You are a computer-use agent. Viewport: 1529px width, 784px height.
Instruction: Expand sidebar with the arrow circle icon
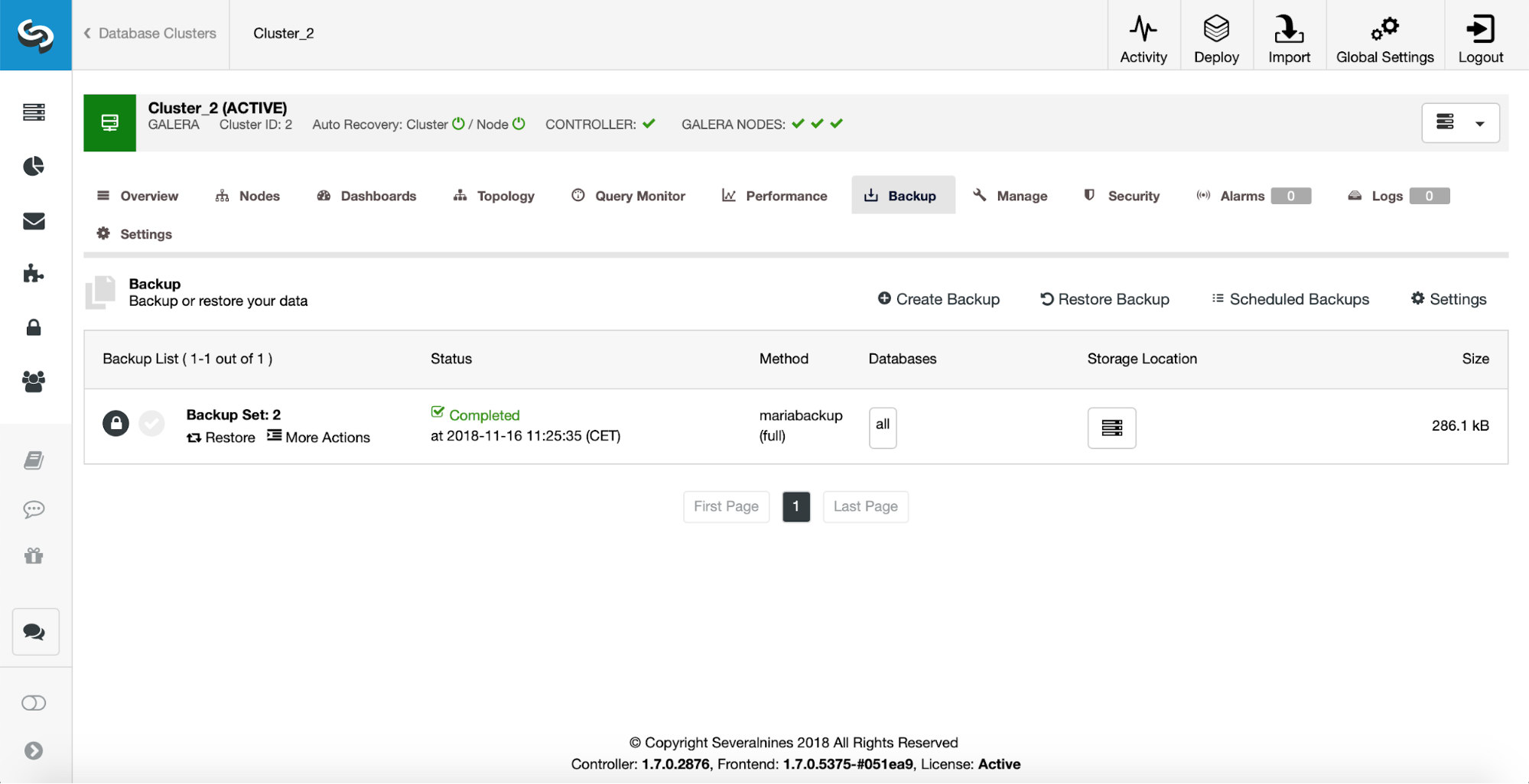tap(34, 750)
